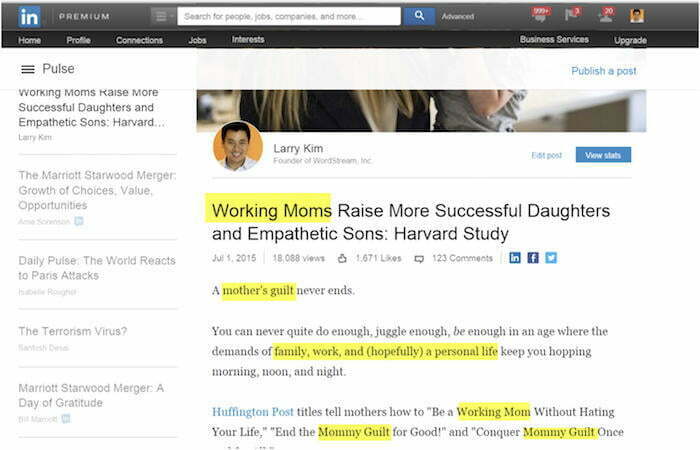700x450 pixels.
Task: Click the thumbs-up like icon
Action: point(342,258)
